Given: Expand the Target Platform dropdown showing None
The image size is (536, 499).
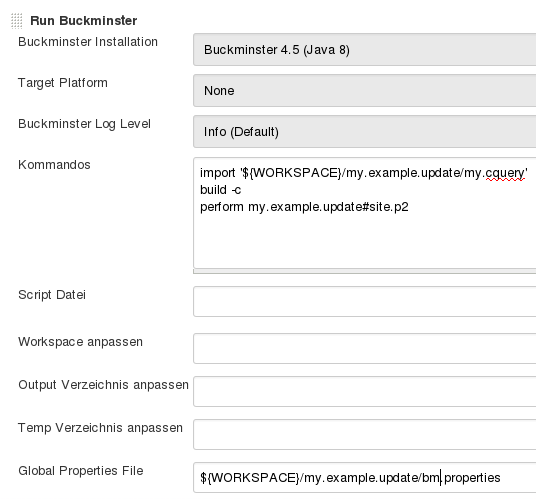Looking at the screenshot, I should [364, 91].
